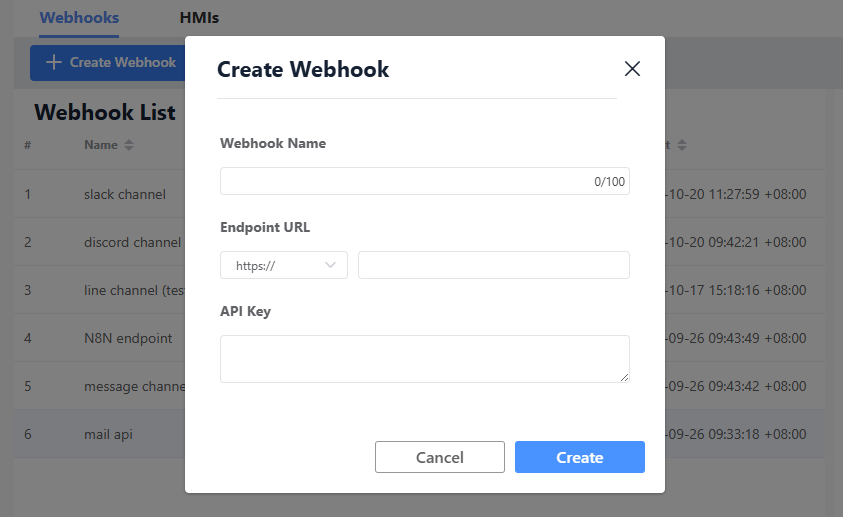Screen dimensions: 843x517
Task: Choose the message channel webhook entry
Action: pyautogui.click(x=134, y=386)
